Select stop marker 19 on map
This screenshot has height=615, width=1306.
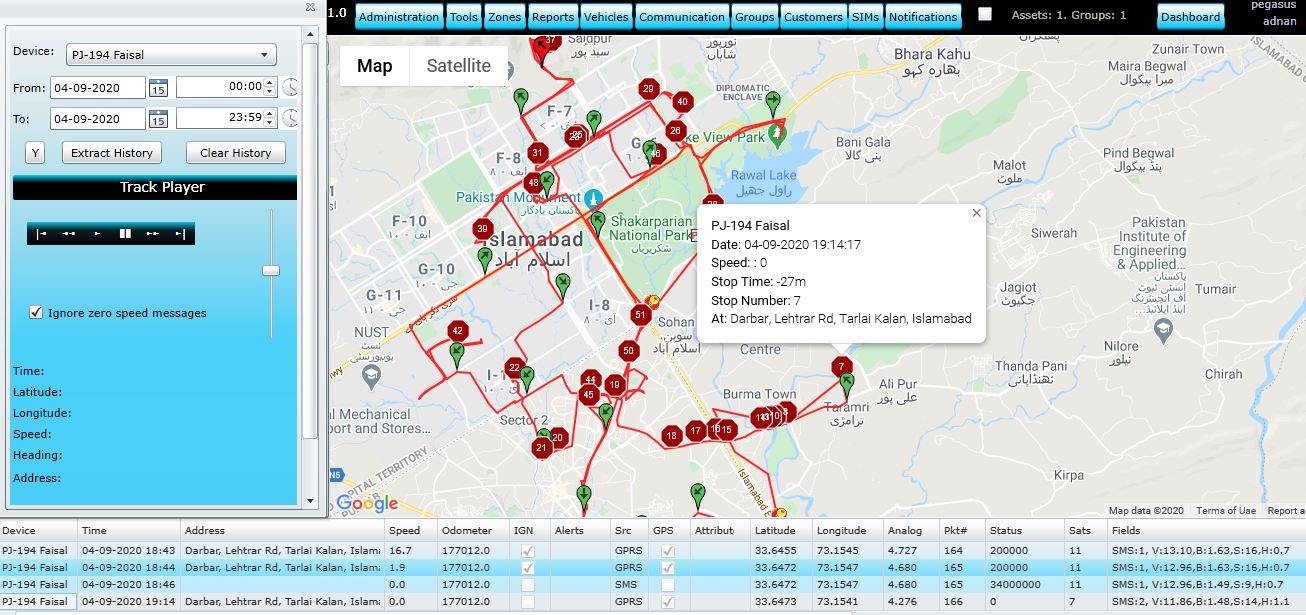point(614,385)
